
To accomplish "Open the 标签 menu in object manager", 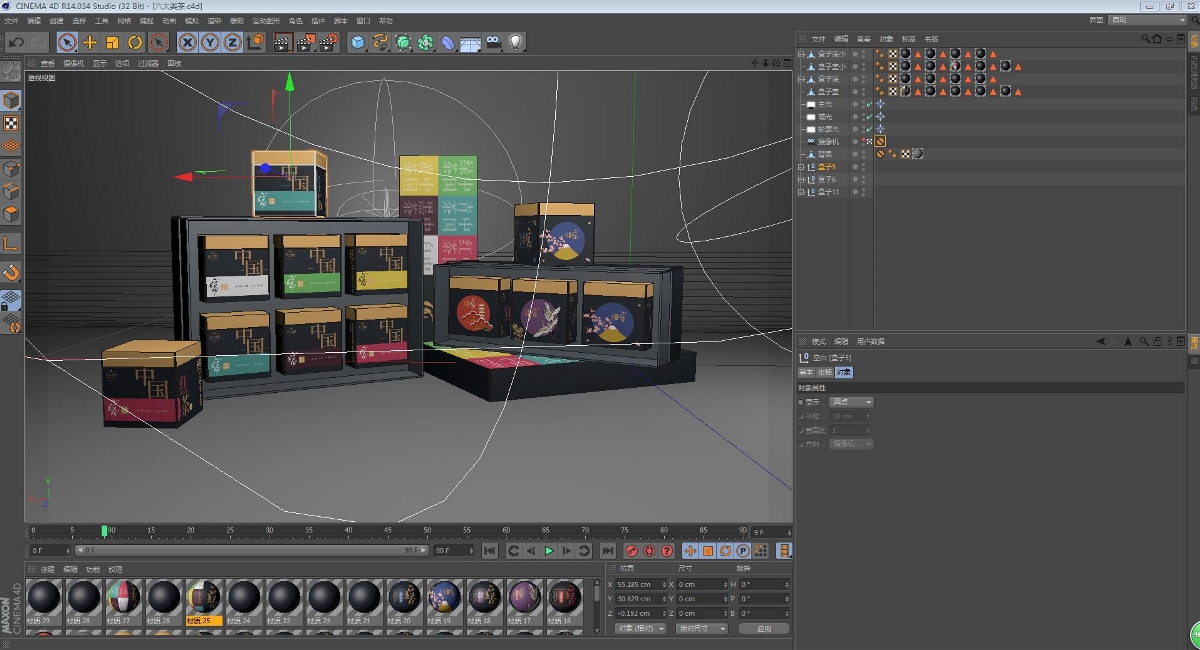I will [x=909, y=39].
